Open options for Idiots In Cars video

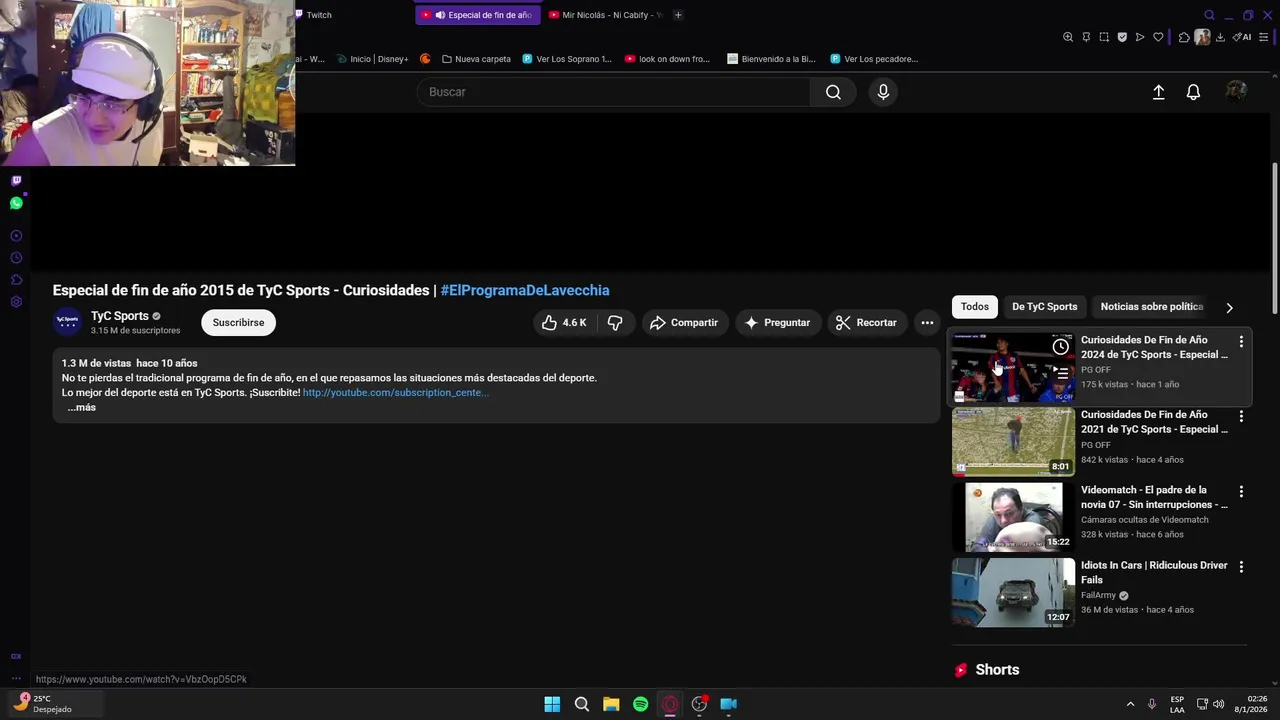1241,567
